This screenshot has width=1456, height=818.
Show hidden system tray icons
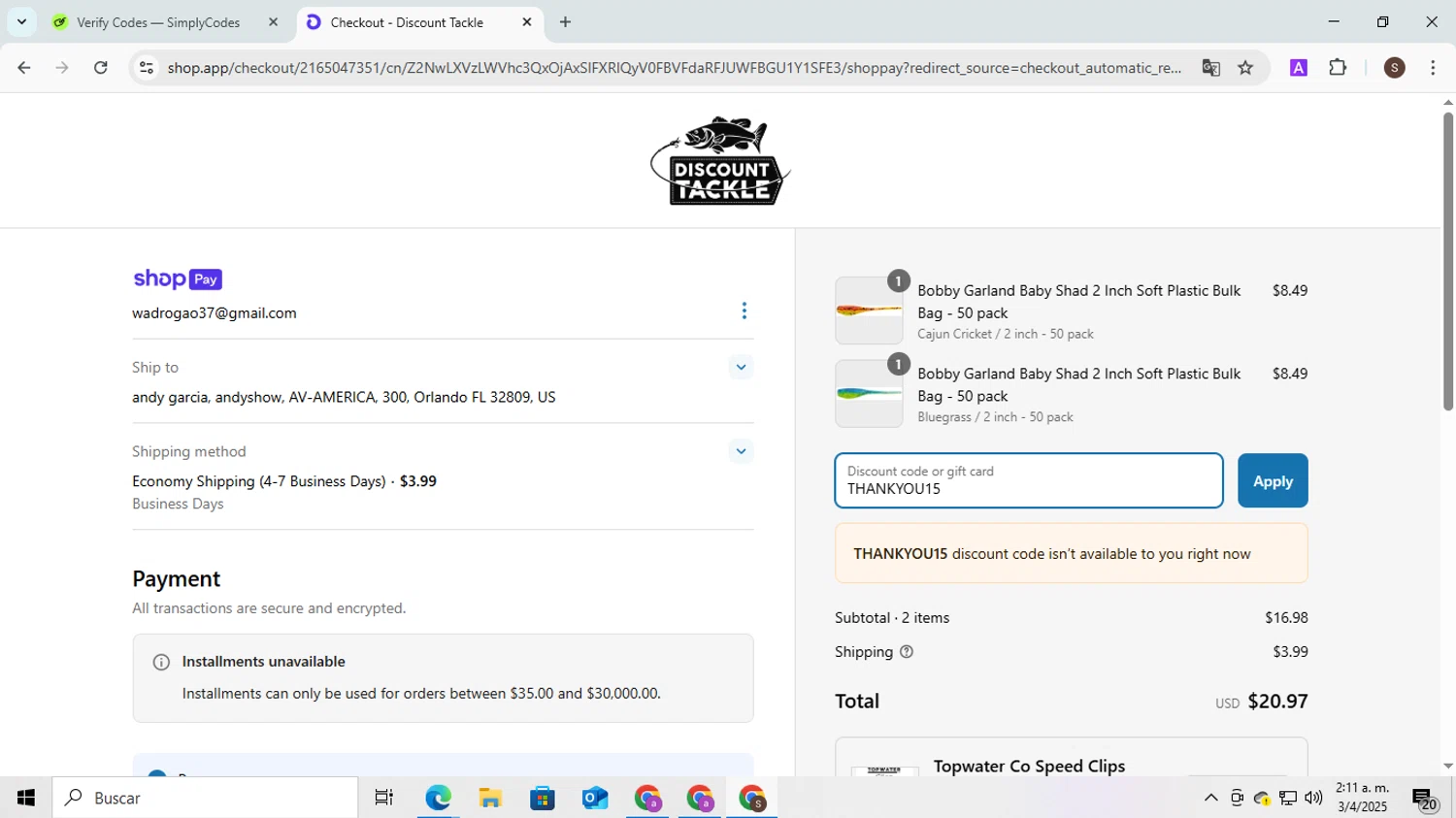pos(1210,798)
